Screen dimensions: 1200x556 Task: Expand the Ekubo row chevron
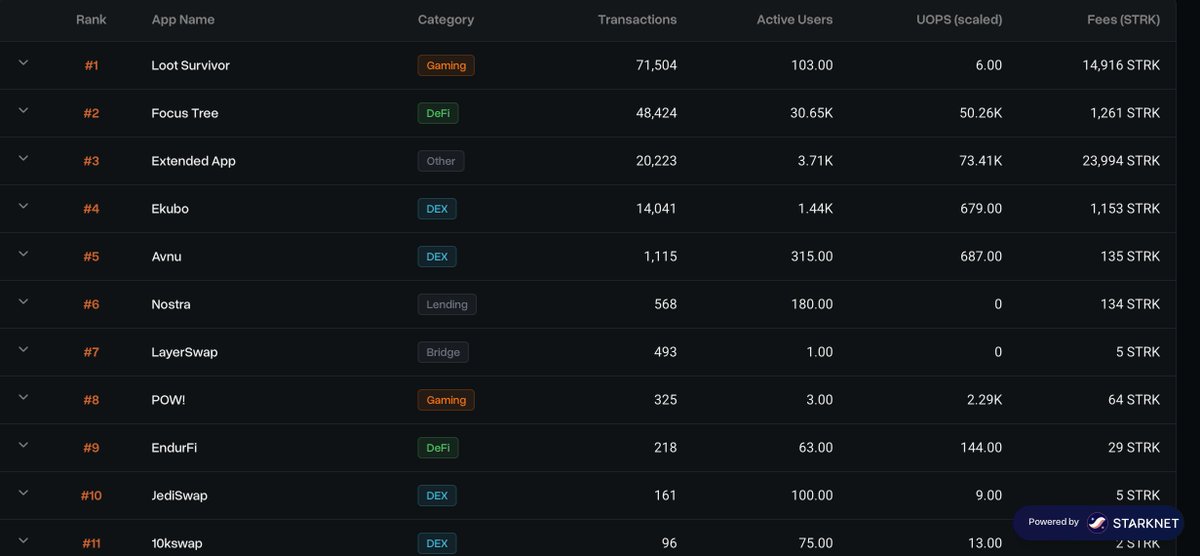click(23, 207)
